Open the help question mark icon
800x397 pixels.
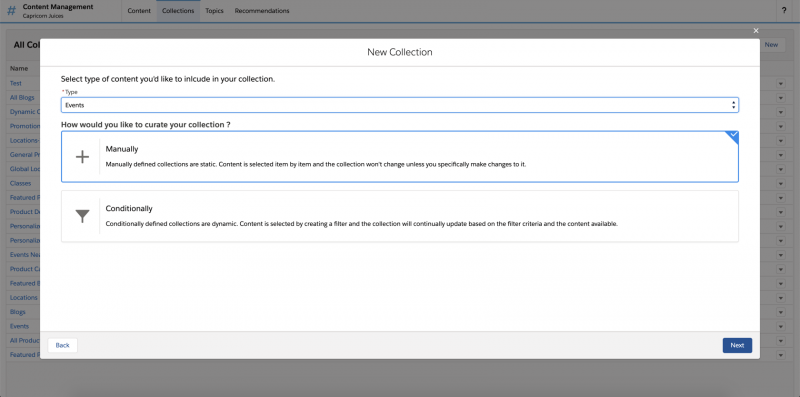(784, 10)
